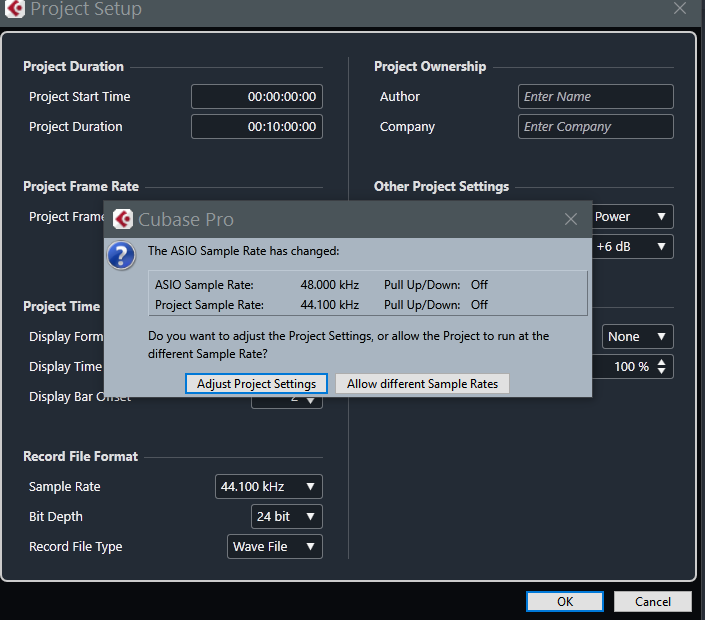Open the partially hidden Display Bar Offset dropdown
Image resolution: width=705 pixels, height=620 pixels.
click(x=286, y=402)
